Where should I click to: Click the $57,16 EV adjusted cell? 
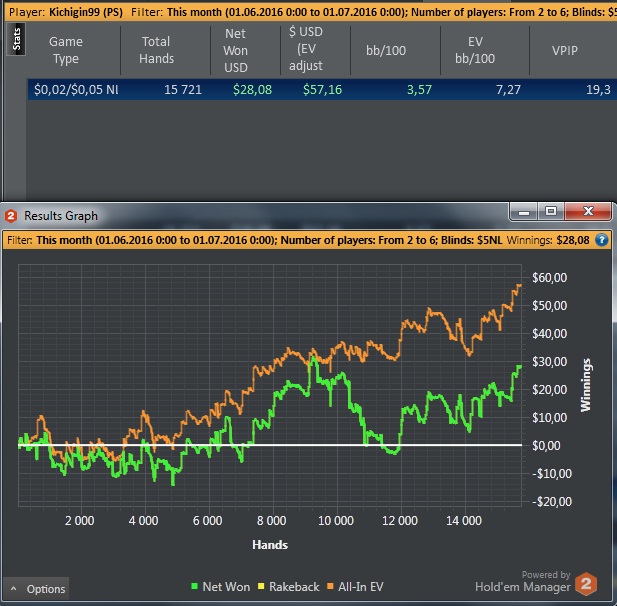pyautogui.click(x=322, y=90)
